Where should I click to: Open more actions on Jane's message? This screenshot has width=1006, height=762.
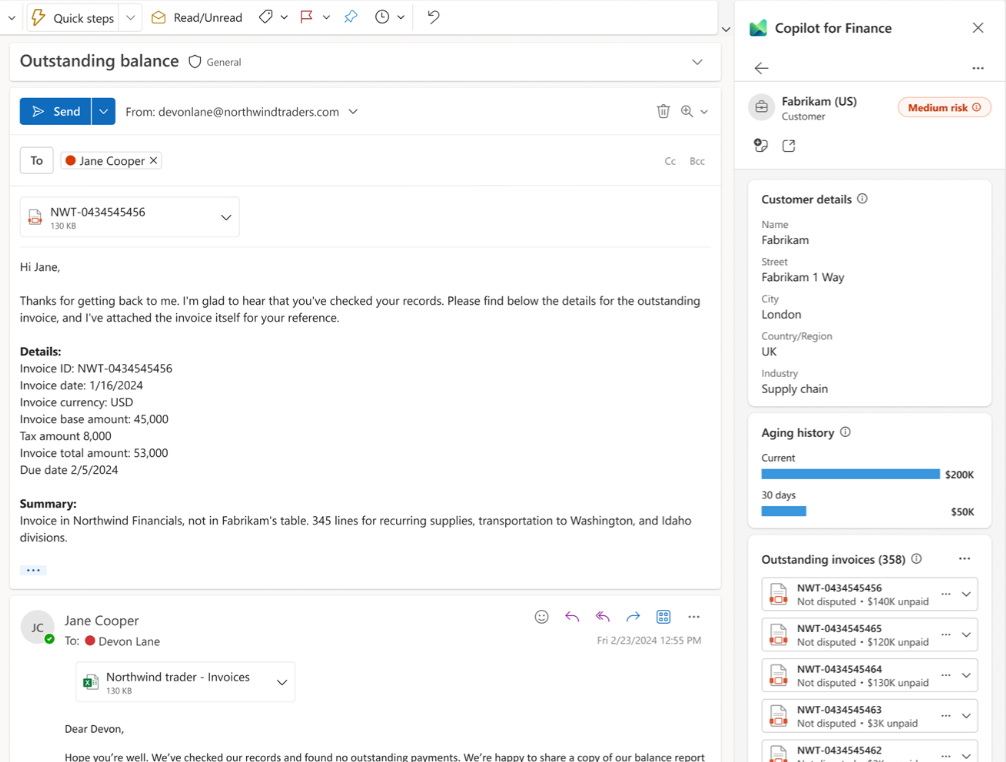(x=694, y=617)
